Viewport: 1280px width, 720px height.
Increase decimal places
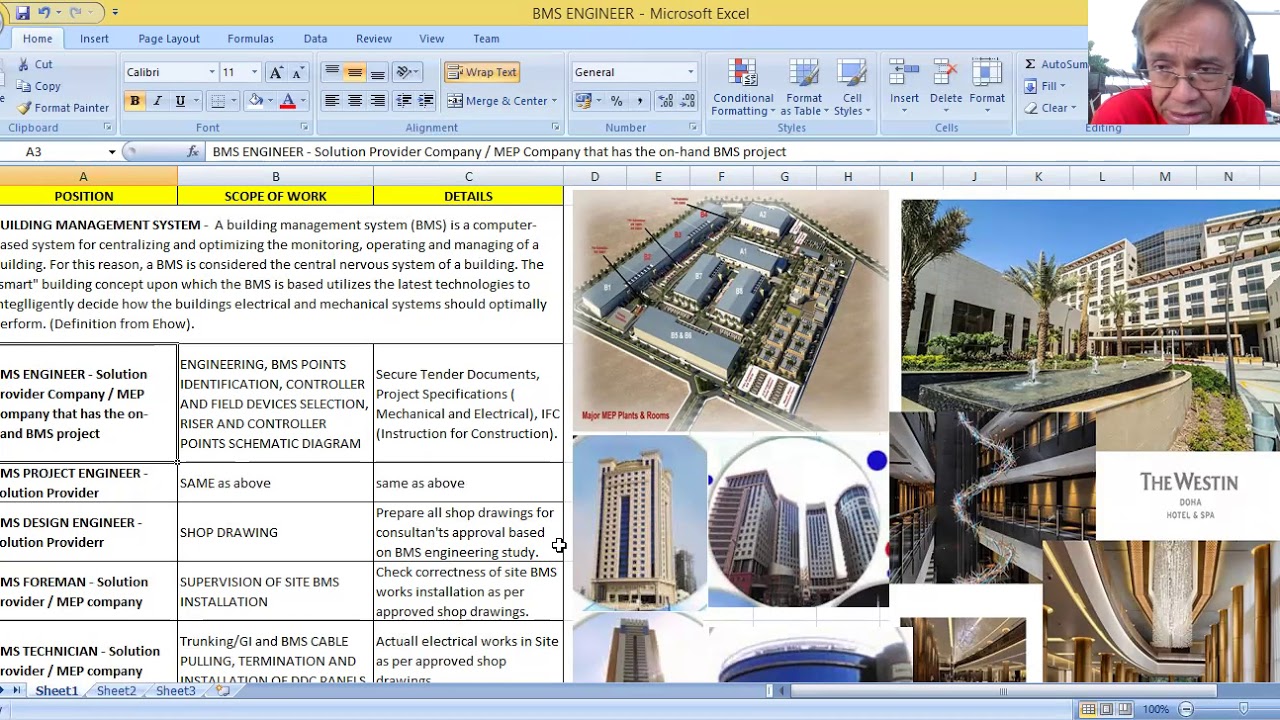[665, 101]
